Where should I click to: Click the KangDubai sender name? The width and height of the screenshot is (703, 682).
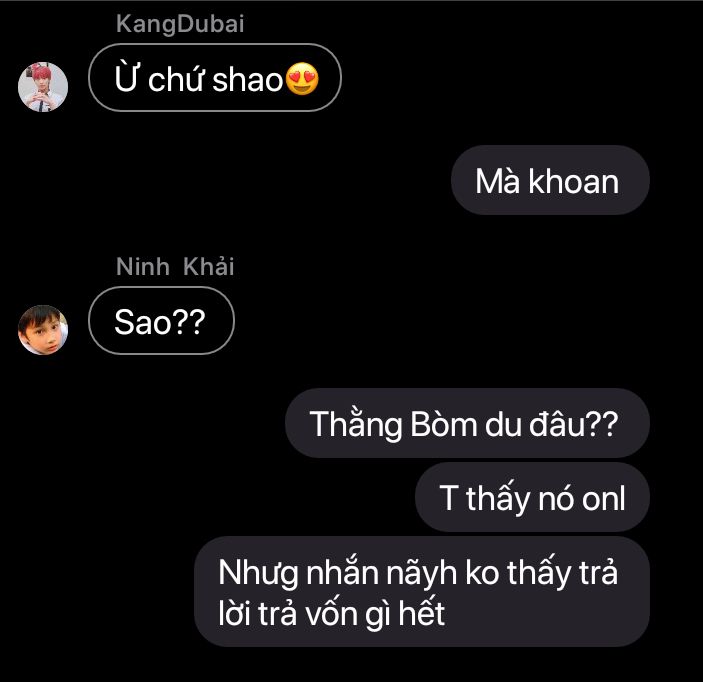click(180, 24)
